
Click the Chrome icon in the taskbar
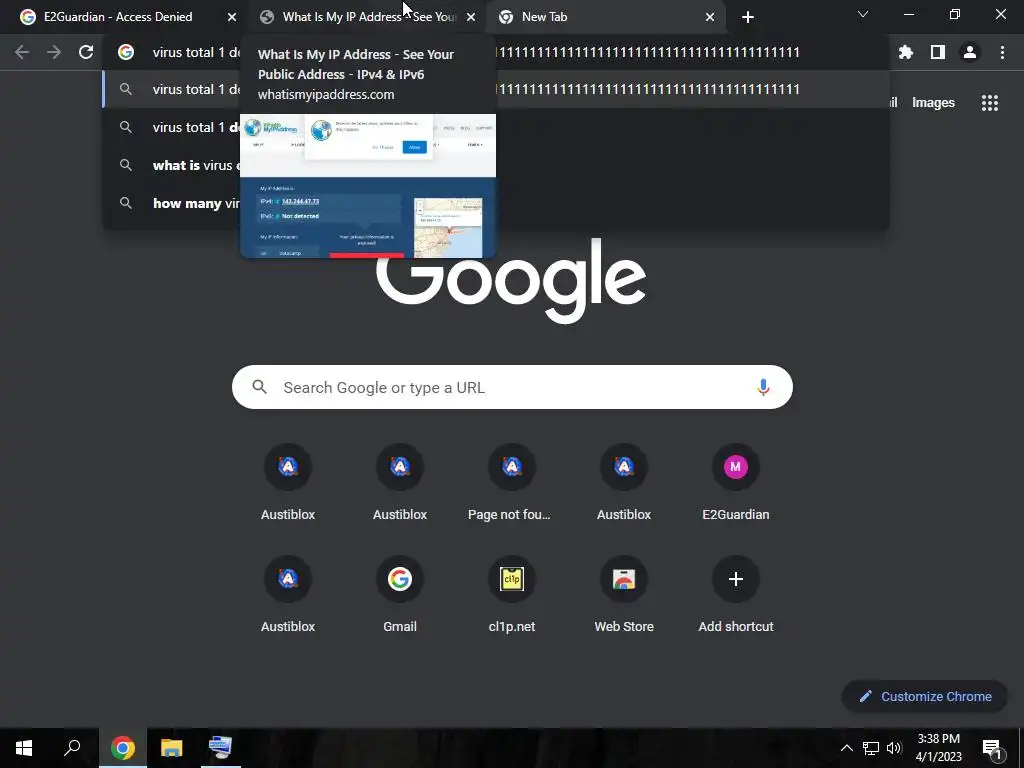coord(122,748)
